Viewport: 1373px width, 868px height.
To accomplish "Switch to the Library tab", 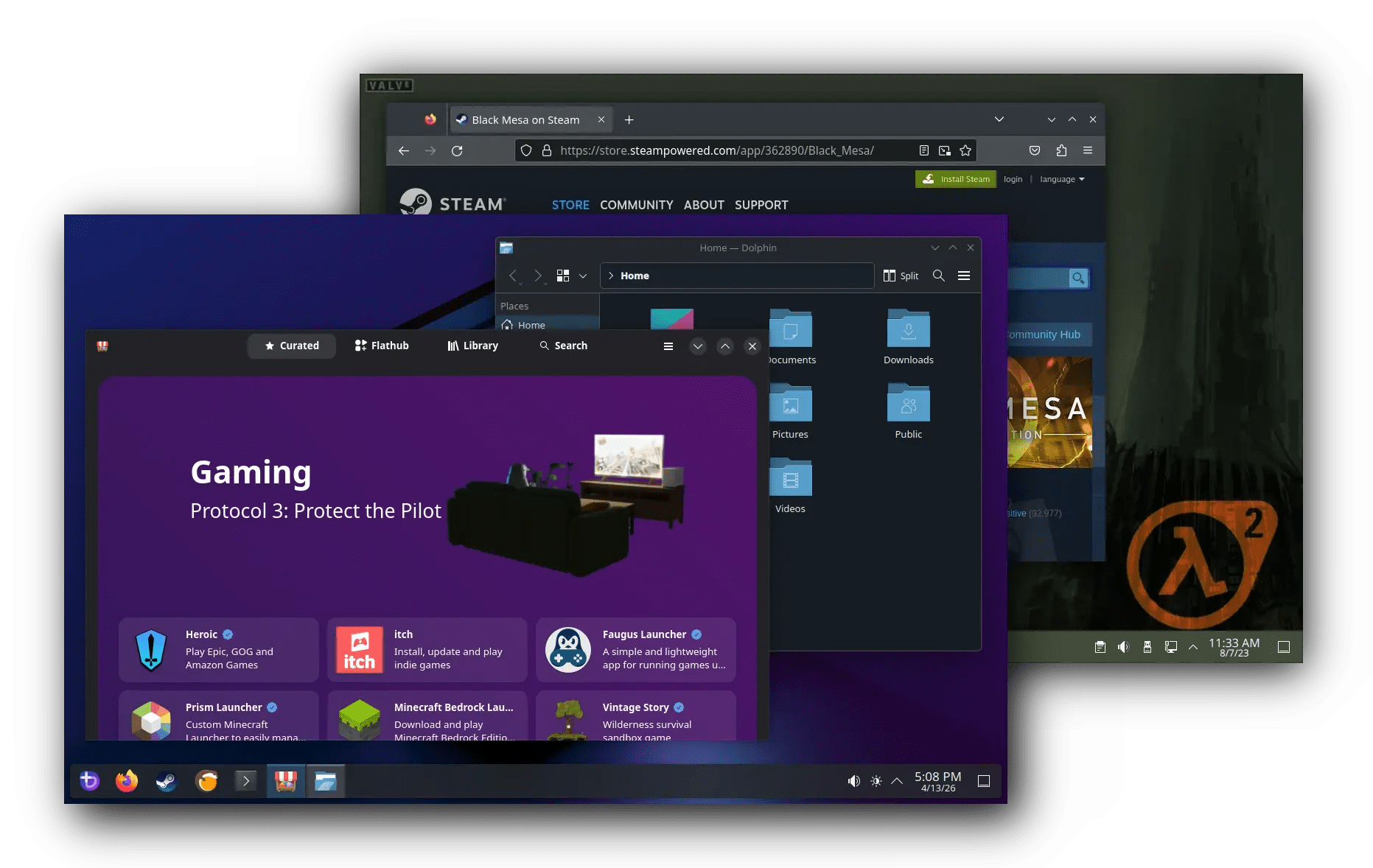I will click(473, 346).
